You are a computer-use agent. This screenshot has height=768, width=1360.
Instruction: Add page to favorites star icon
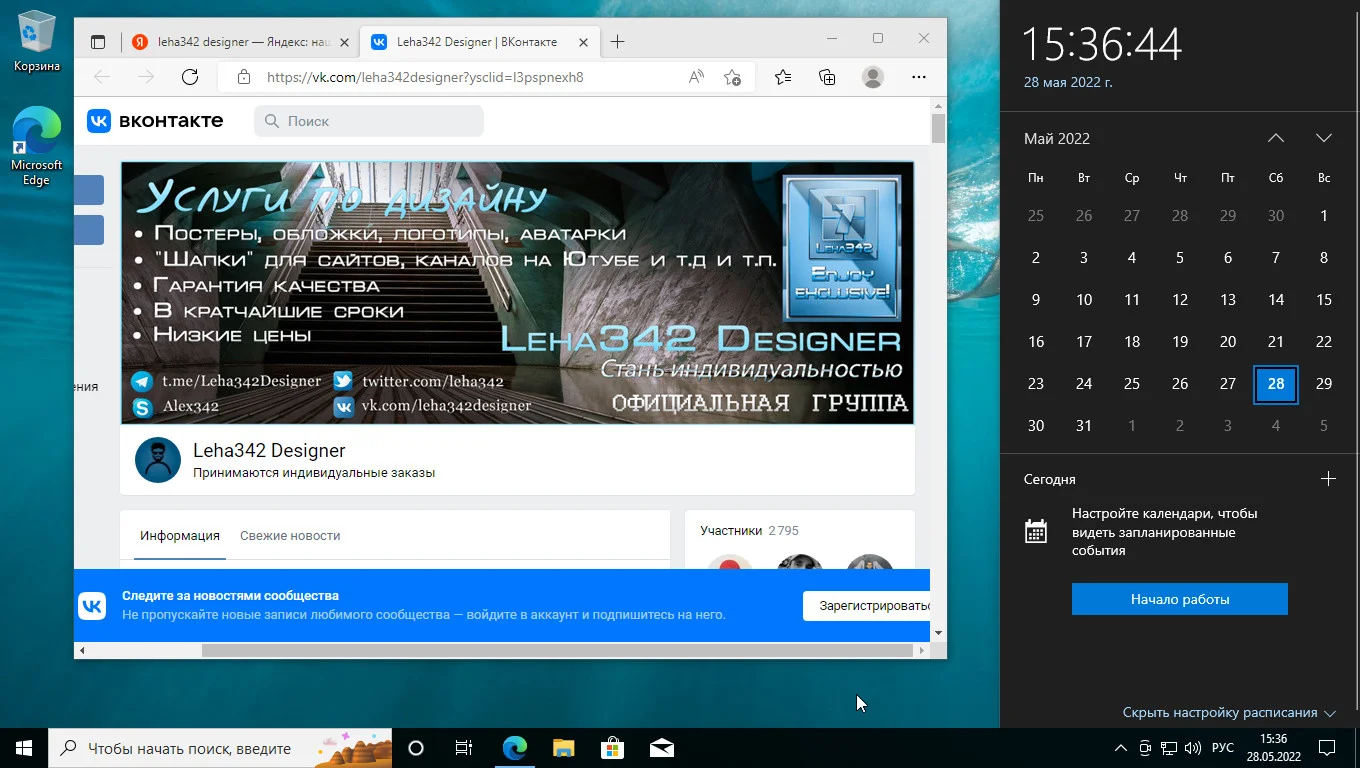point(733,77)
